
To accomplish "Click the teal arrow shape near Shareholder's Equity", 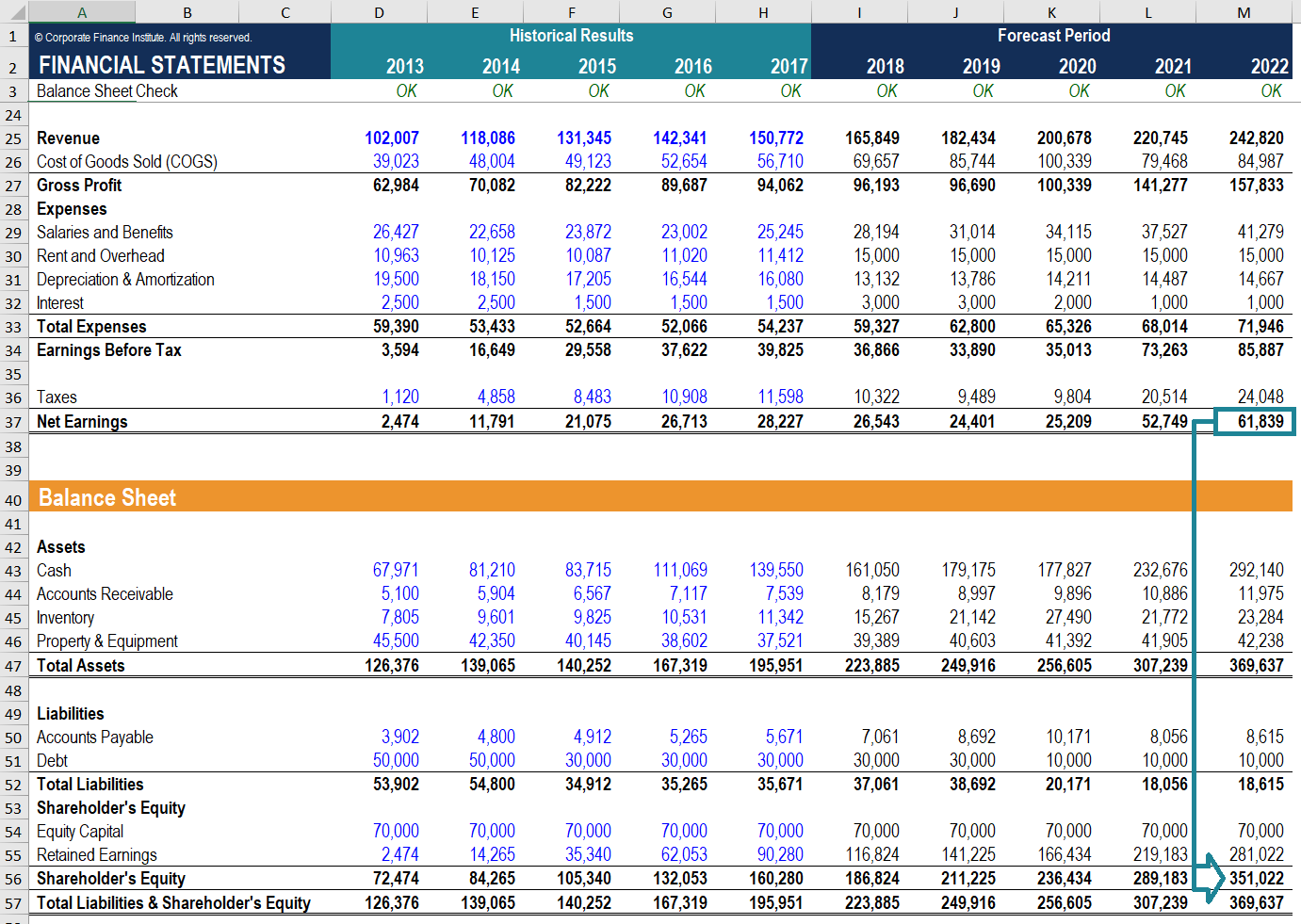I will click(1209, 878).
